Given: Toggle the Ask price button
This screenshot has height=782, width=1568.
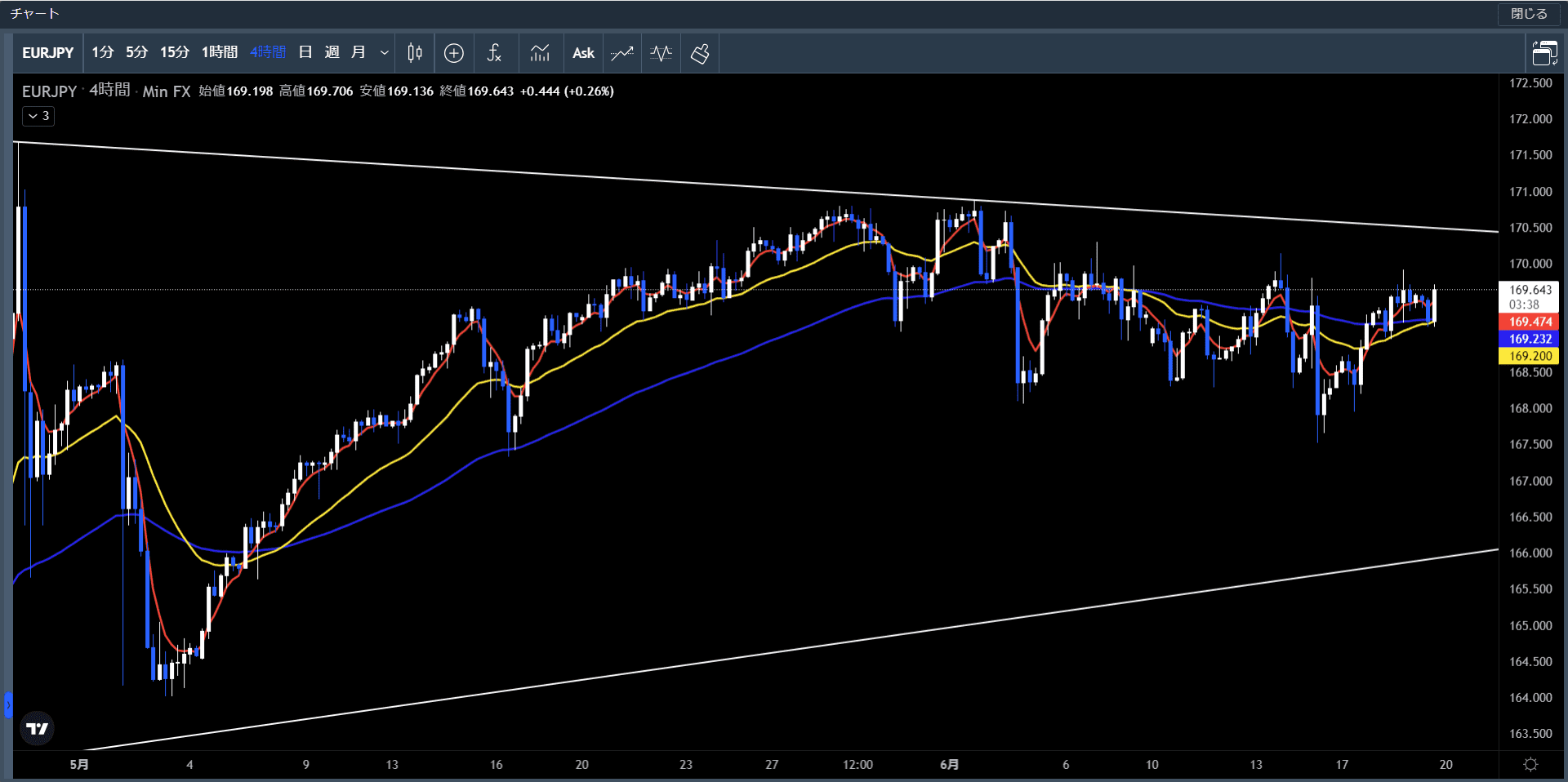Looking at the screenshot, I should pos(583,53).
